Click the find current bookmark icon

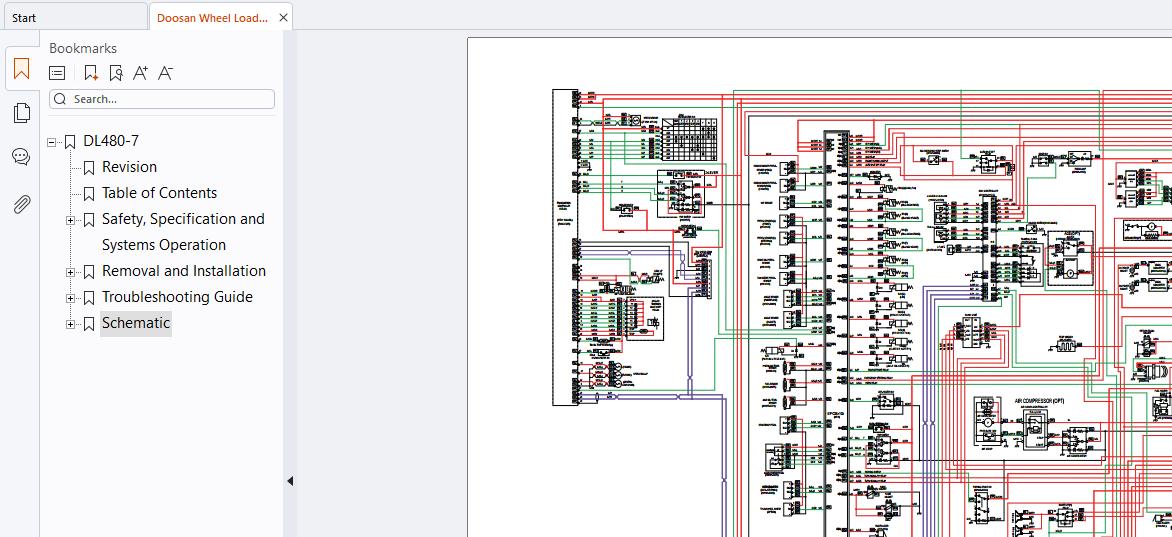(x=115, y=73)
